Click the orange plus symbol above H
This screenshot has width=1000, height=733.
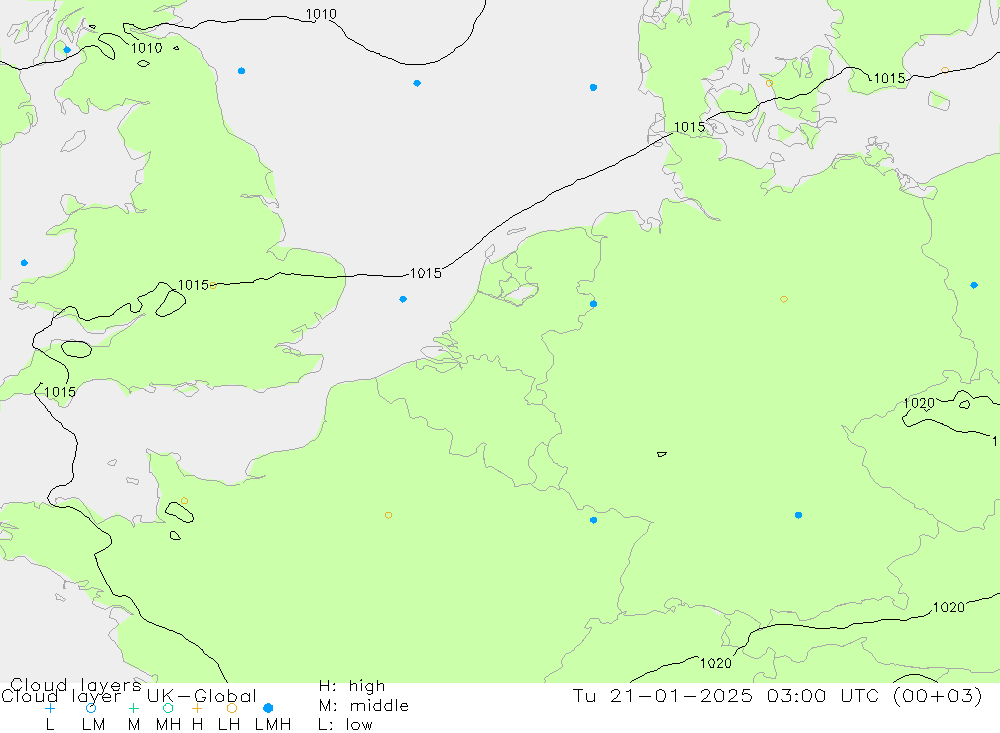197,708
